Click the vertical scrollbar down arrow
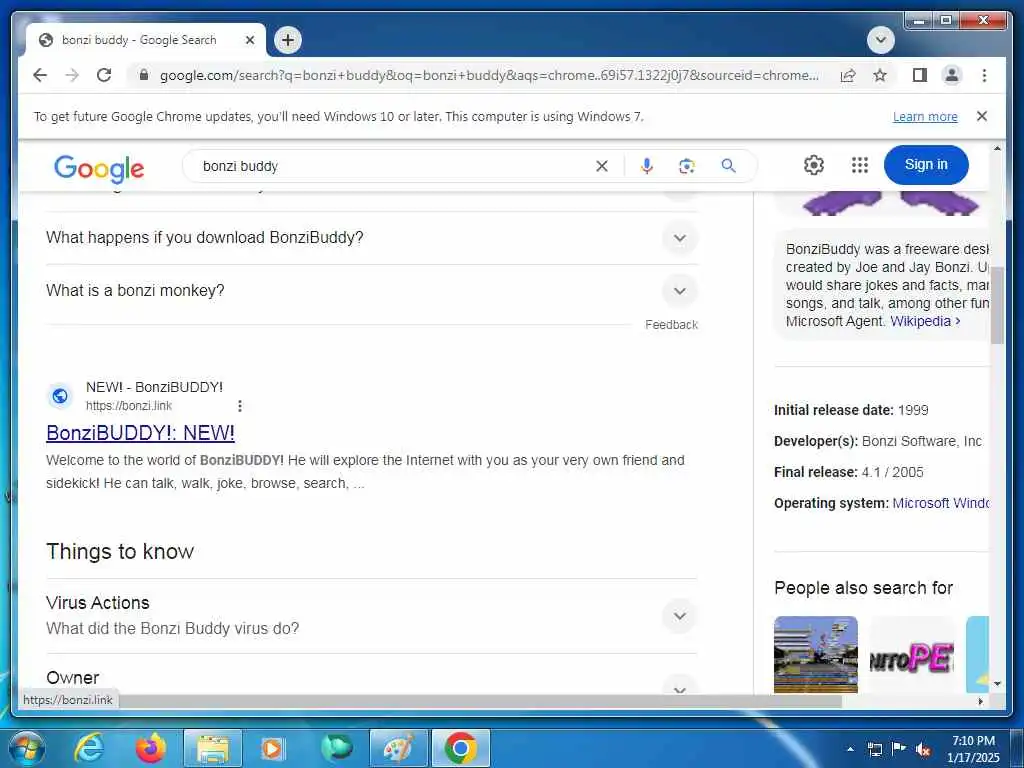This screenshot has height=768, width=1024. click(x=997, y=684)
